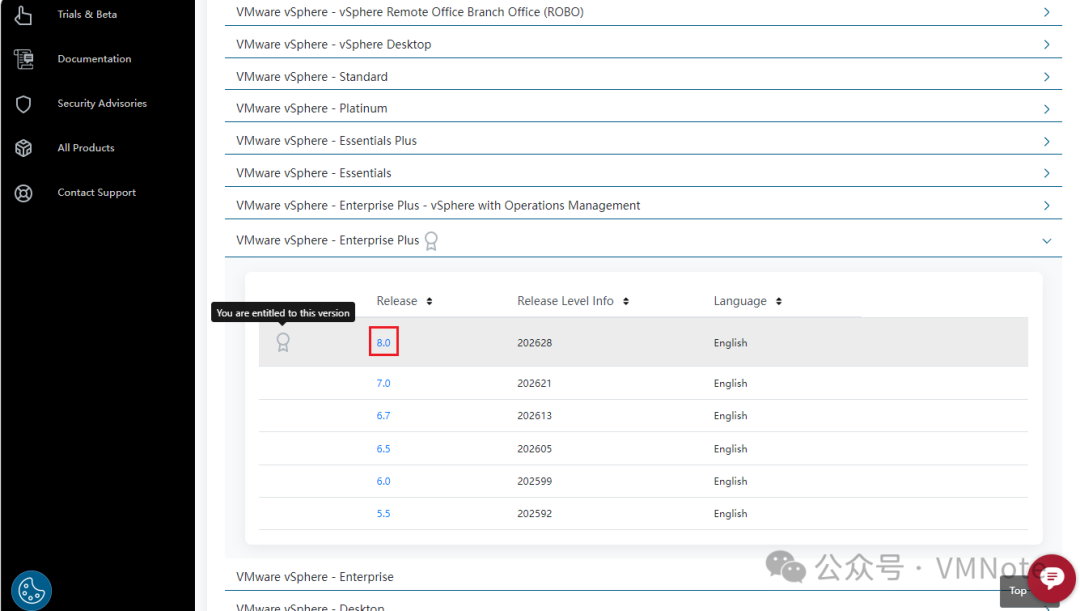Image resolution: width=1080 pixels, height=611 pixels.
Task: Expand vSphere Remote Office Branch Office chevron
Action: click(1046, 12)
